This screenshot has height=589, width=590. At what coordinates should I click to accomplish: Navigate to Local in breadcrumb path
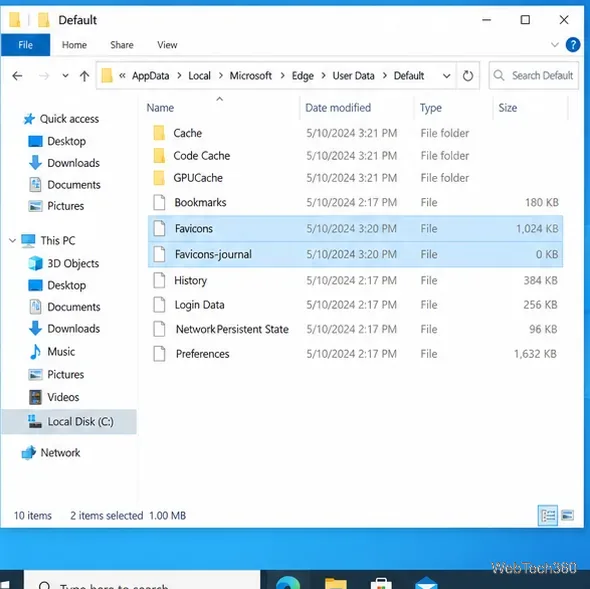199,76
